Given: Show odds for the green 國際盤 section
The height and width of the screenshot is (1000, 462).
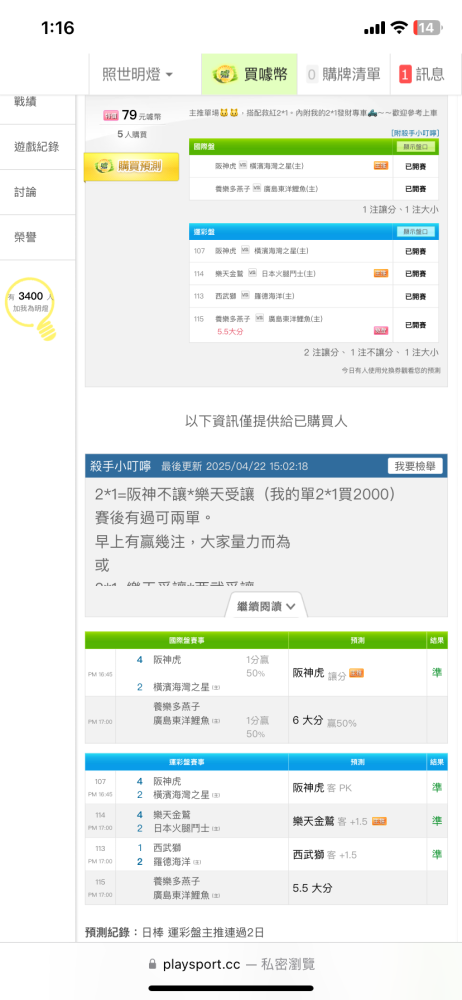Looking at the screenshot, I should 416,147.
